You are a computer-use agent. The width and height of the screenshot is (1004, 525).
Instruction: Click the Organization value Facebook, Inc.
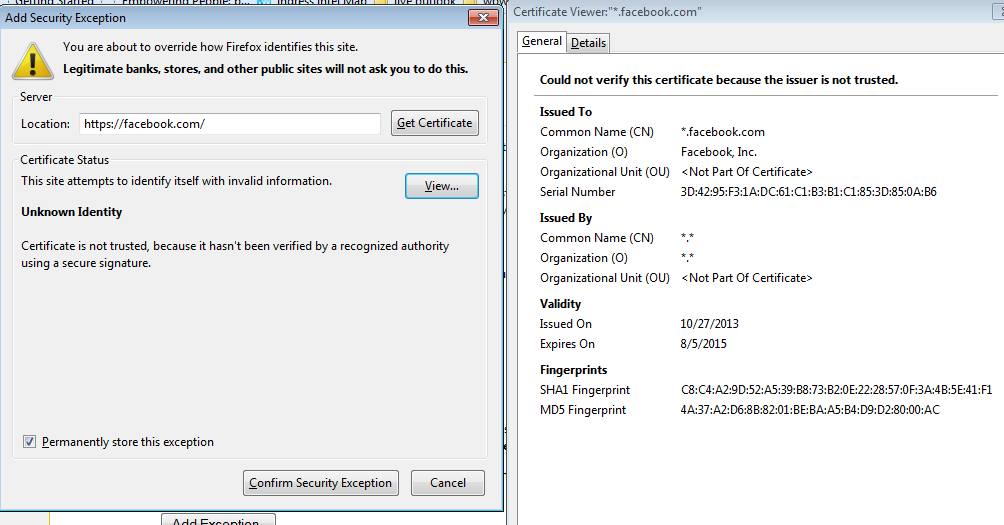(718, 152)
